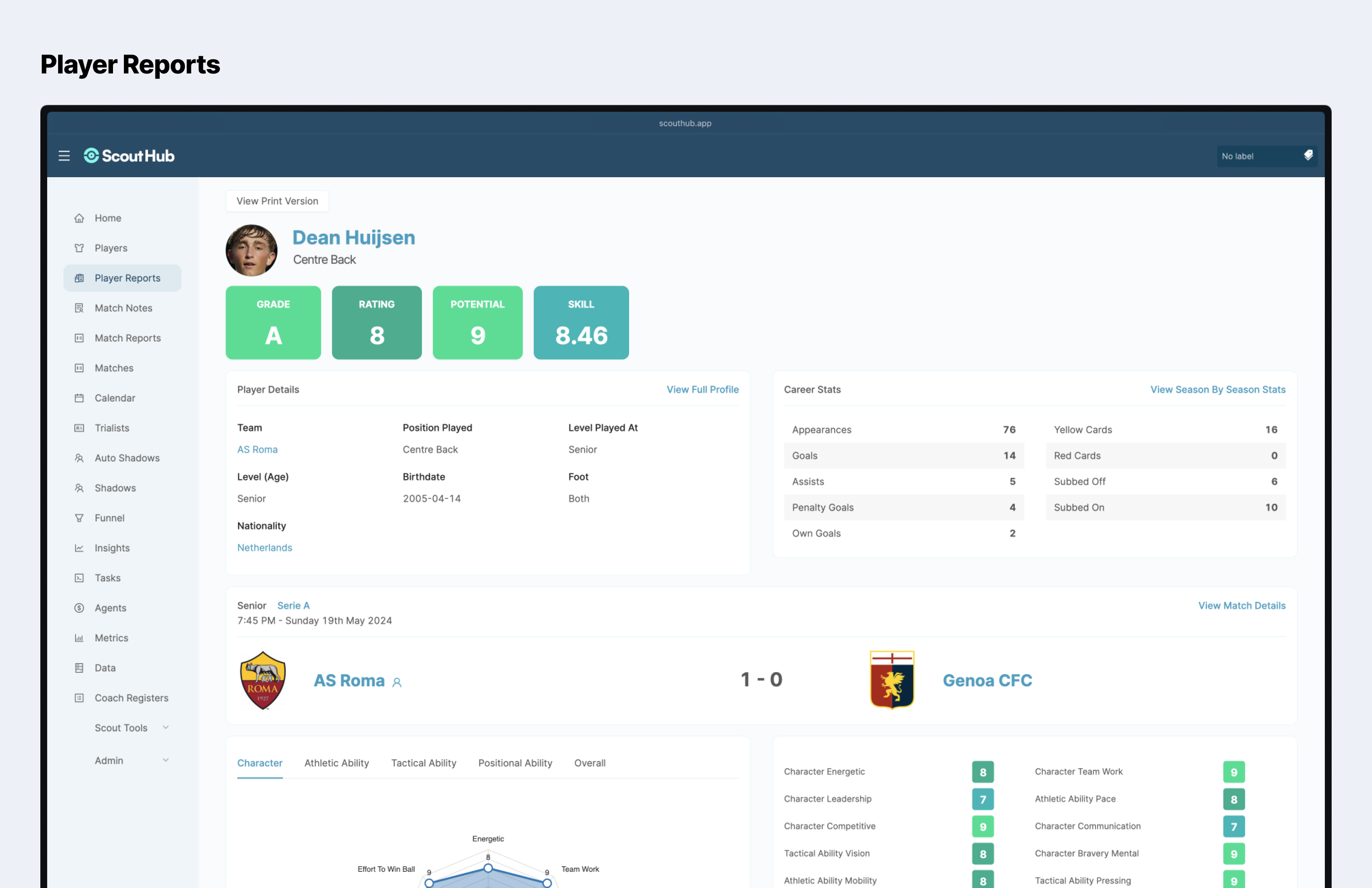The image size is (1372, 888).
Task: Click the Insights chart icon
Action: tap(79, 548)
